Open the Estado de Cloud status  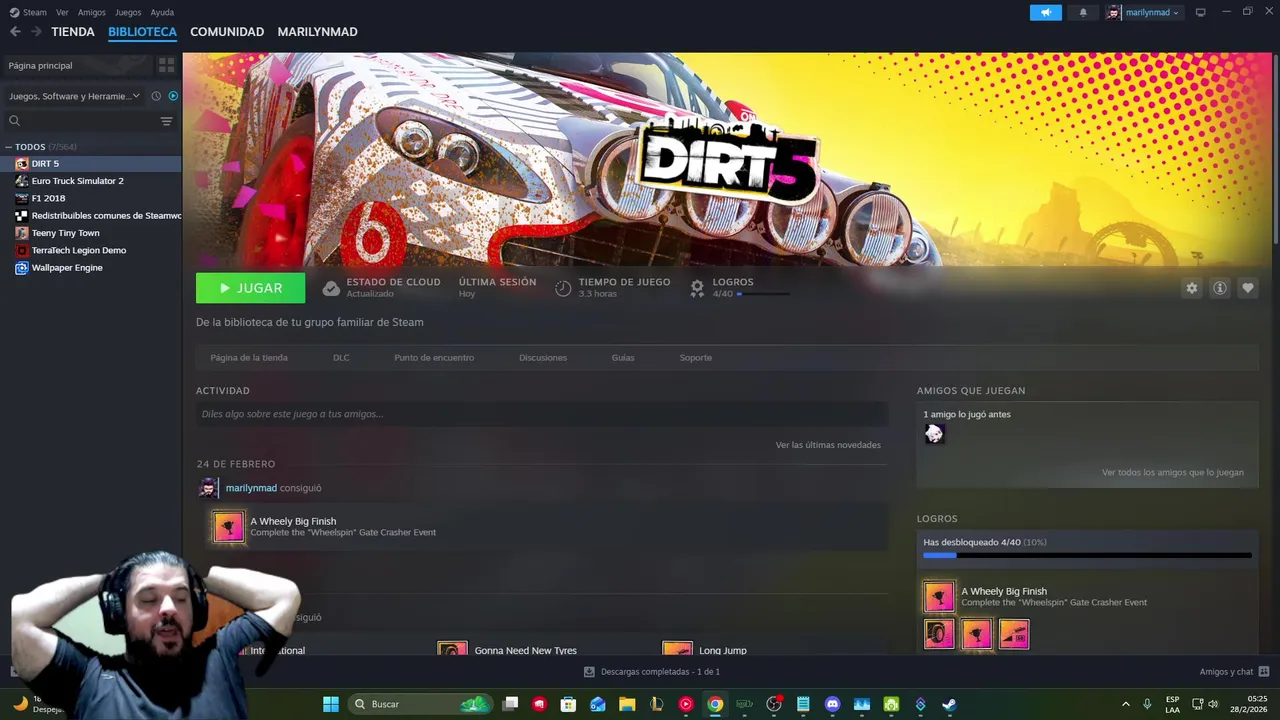coord(381,287)
